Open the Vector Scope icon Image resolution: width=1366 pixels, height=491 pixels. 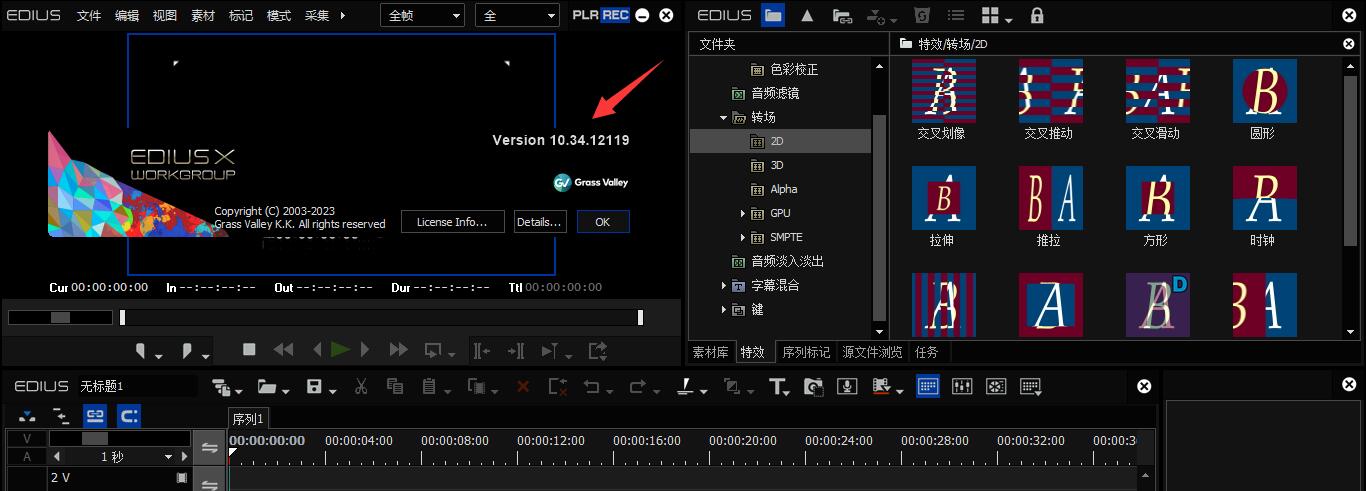996,386
